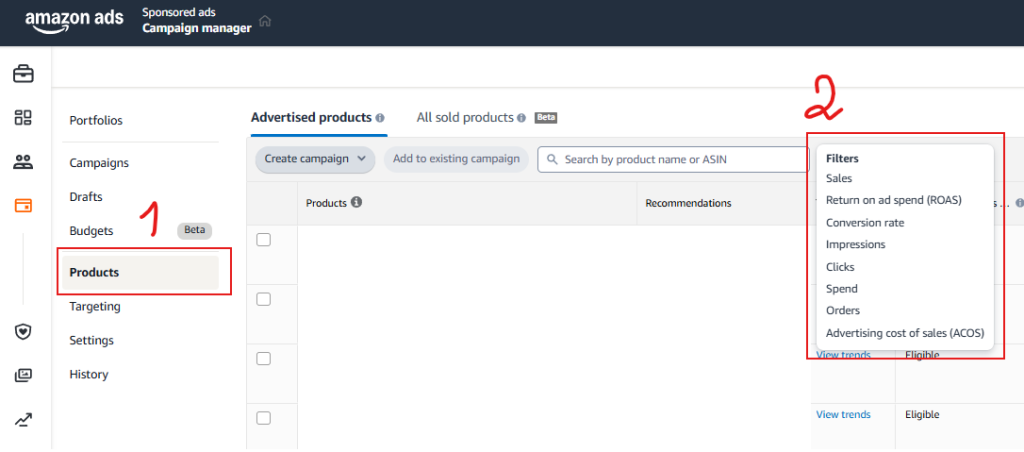Screen dimensions: 1024x452
Task: Open the briefcase icon in left sidebar
Action: (23, 74)
